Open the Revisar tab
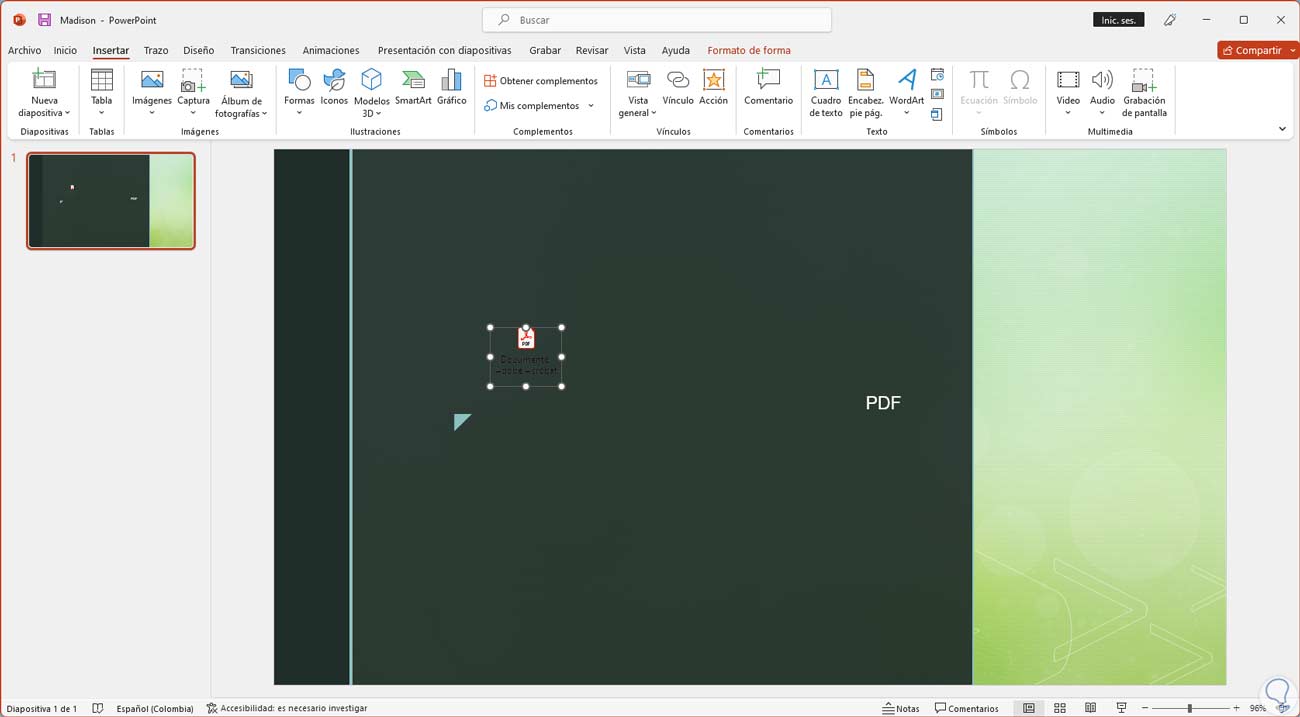Viewport: 1300px width, 717px height. click(592, 50)
